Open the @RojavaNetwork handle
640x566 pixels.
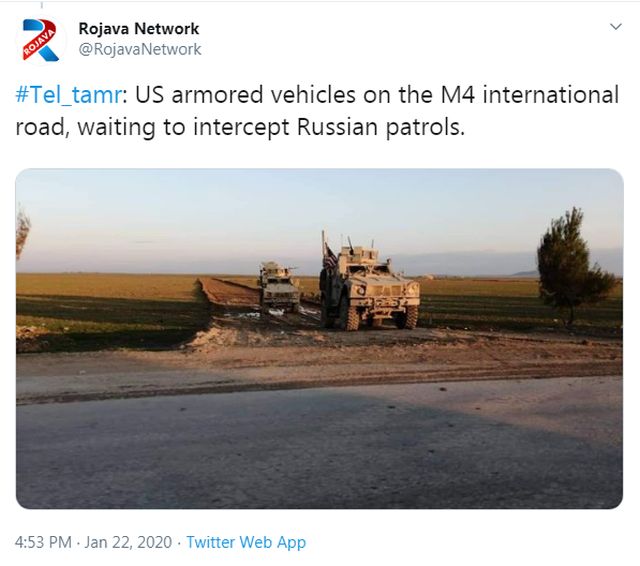click(140, 49)
